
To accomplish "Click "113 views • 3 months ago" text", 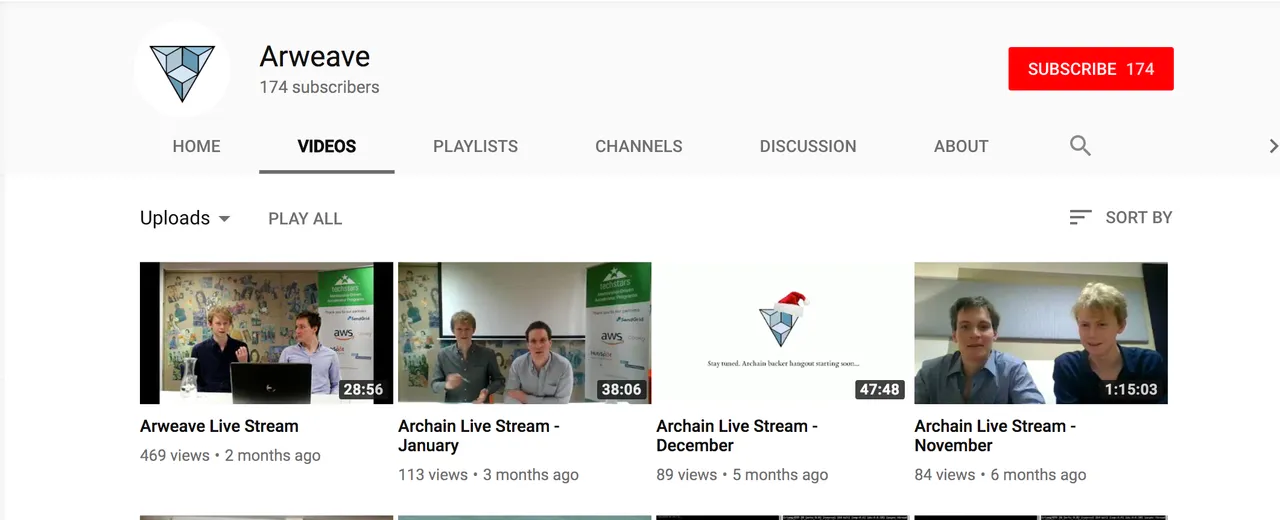I will tap(488, 475).
